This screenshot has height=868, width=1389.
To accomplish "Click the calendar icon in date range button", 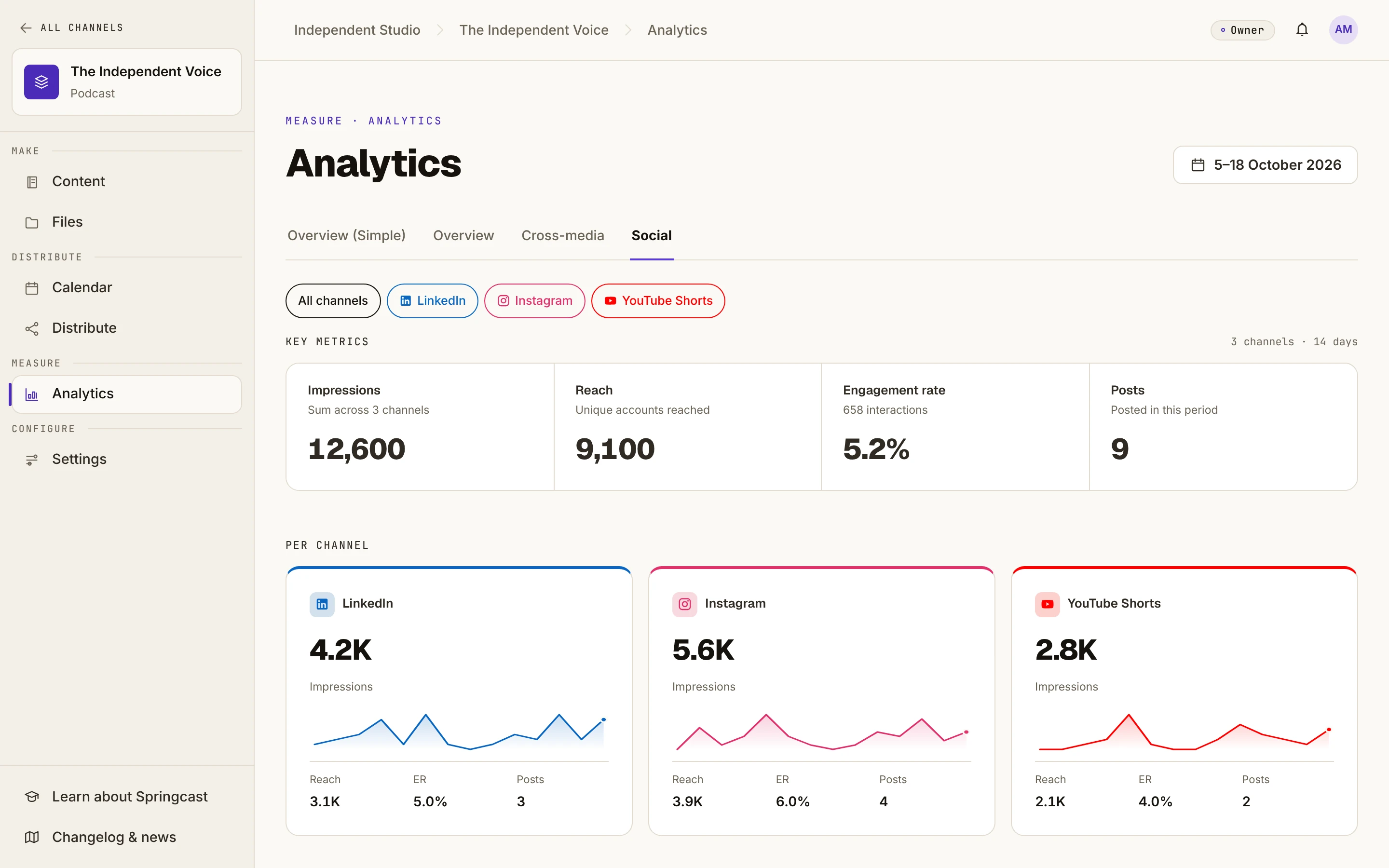I will tap(1198, 165).
